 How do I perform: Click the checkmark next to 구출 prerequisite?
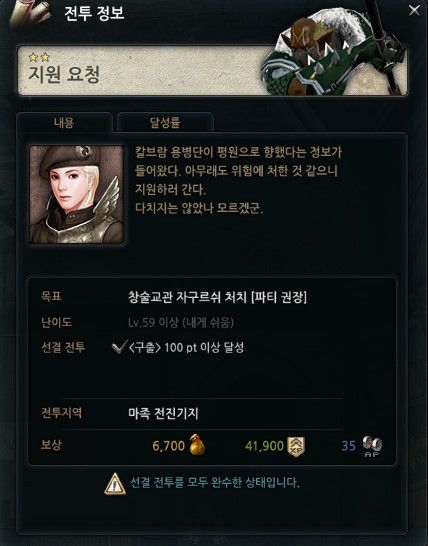pyautogui.click(x=119, y=347)
